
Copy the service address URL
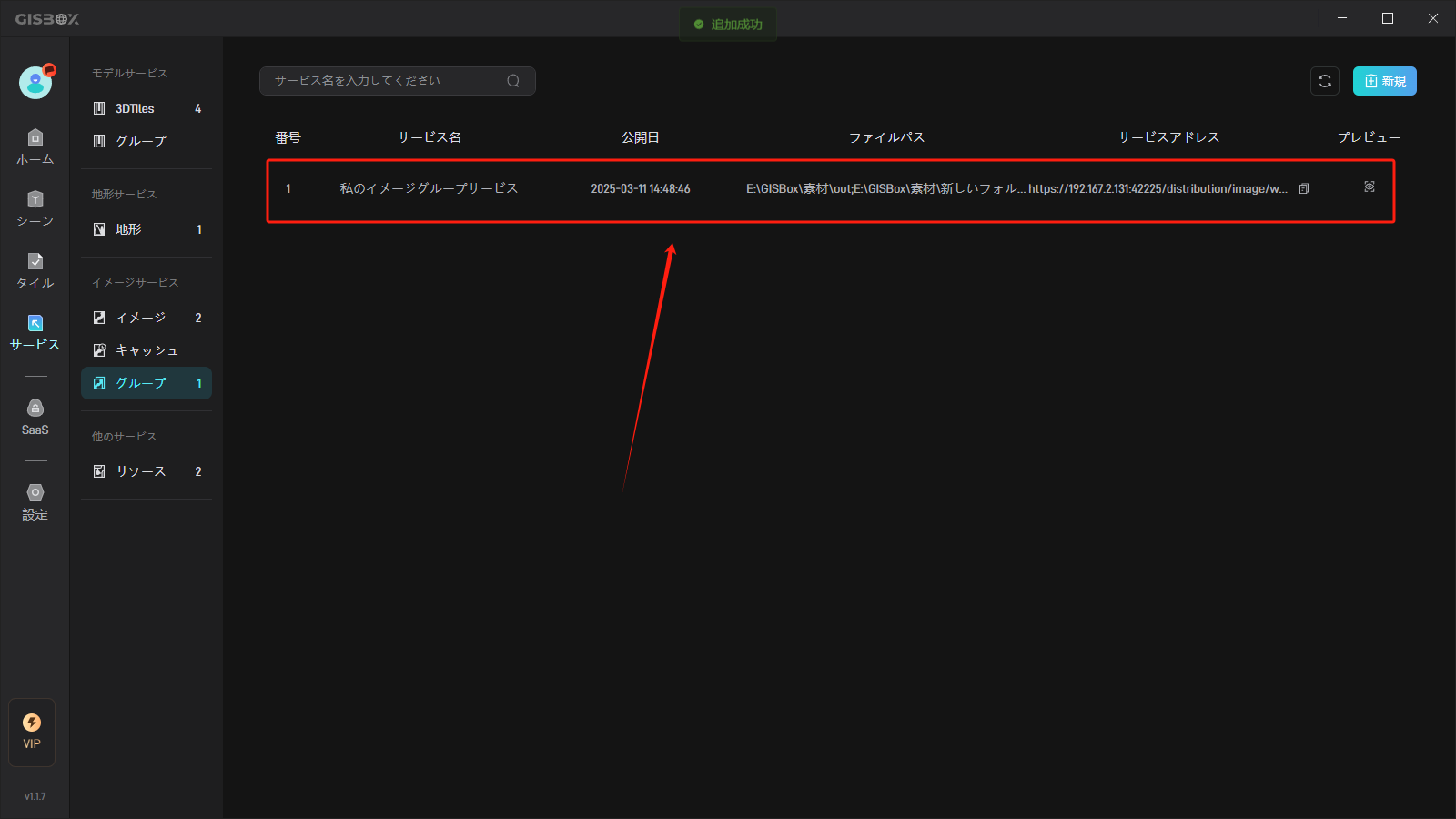[1304, 188]
